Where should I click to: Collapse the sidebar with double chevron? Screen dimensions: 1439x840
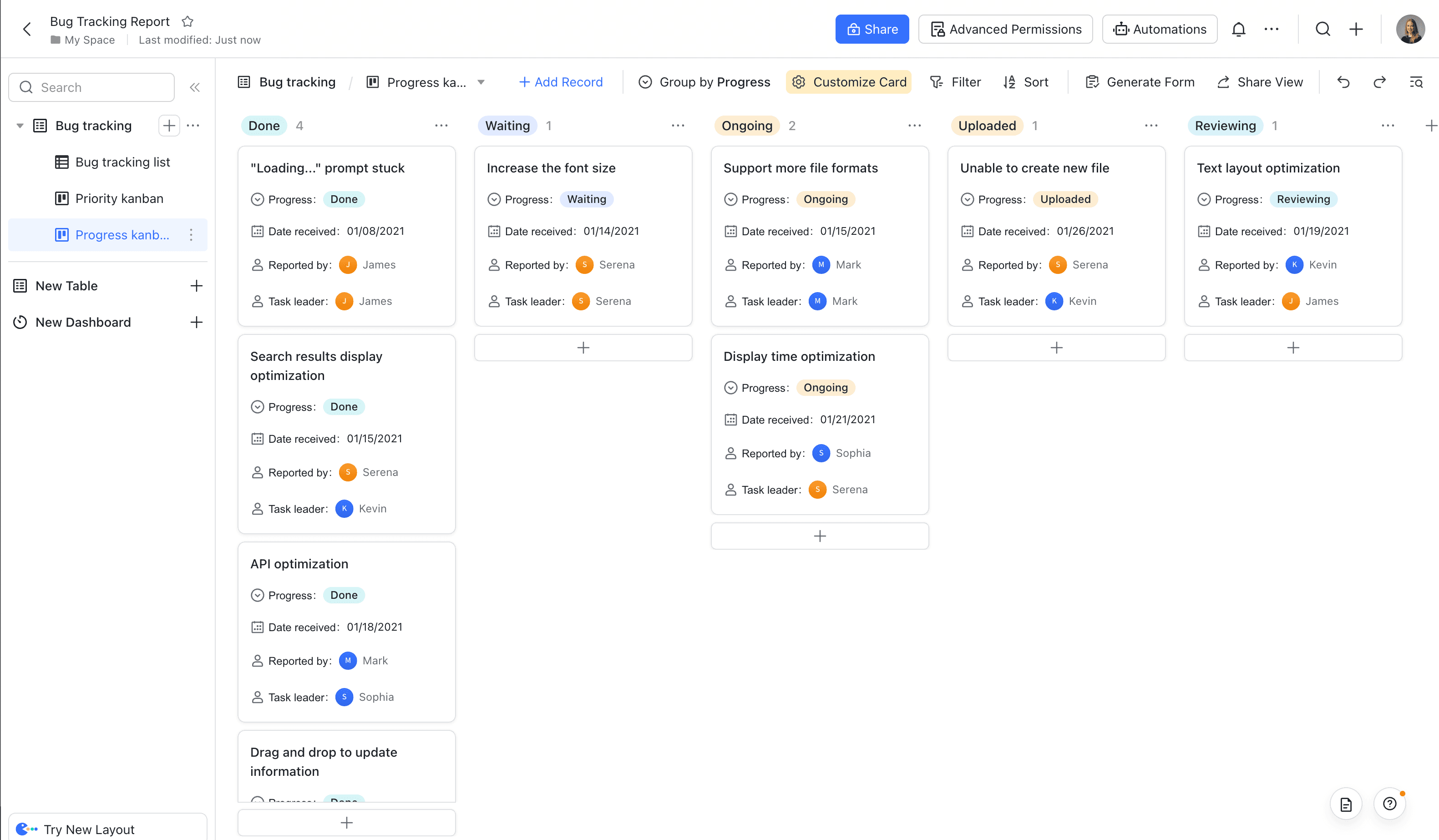click(x=195, y=87)
